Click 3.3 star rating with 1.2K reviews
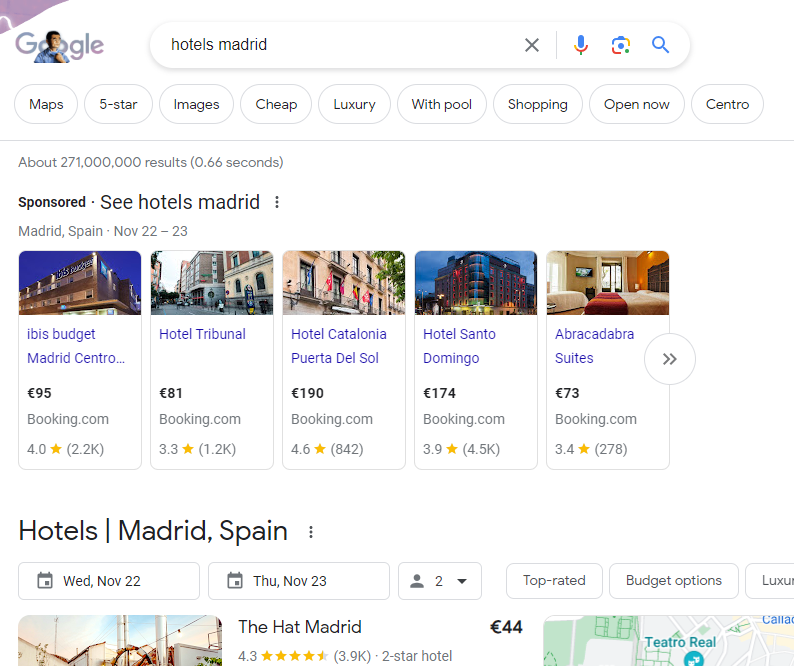Viewport: 794px width, 666px height. tap(197, 449)
